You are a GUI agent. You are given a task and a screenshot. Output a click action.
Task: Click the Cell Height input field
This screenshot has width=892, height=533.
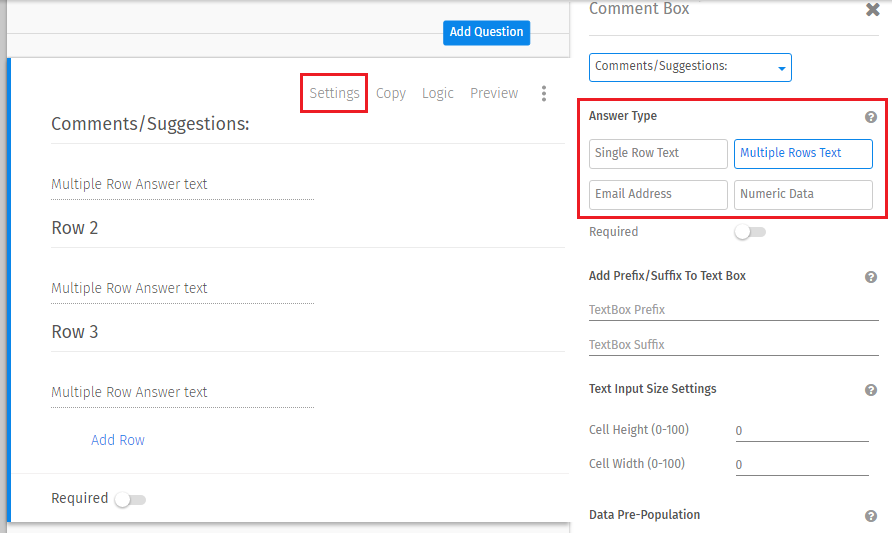click(801, 431)
